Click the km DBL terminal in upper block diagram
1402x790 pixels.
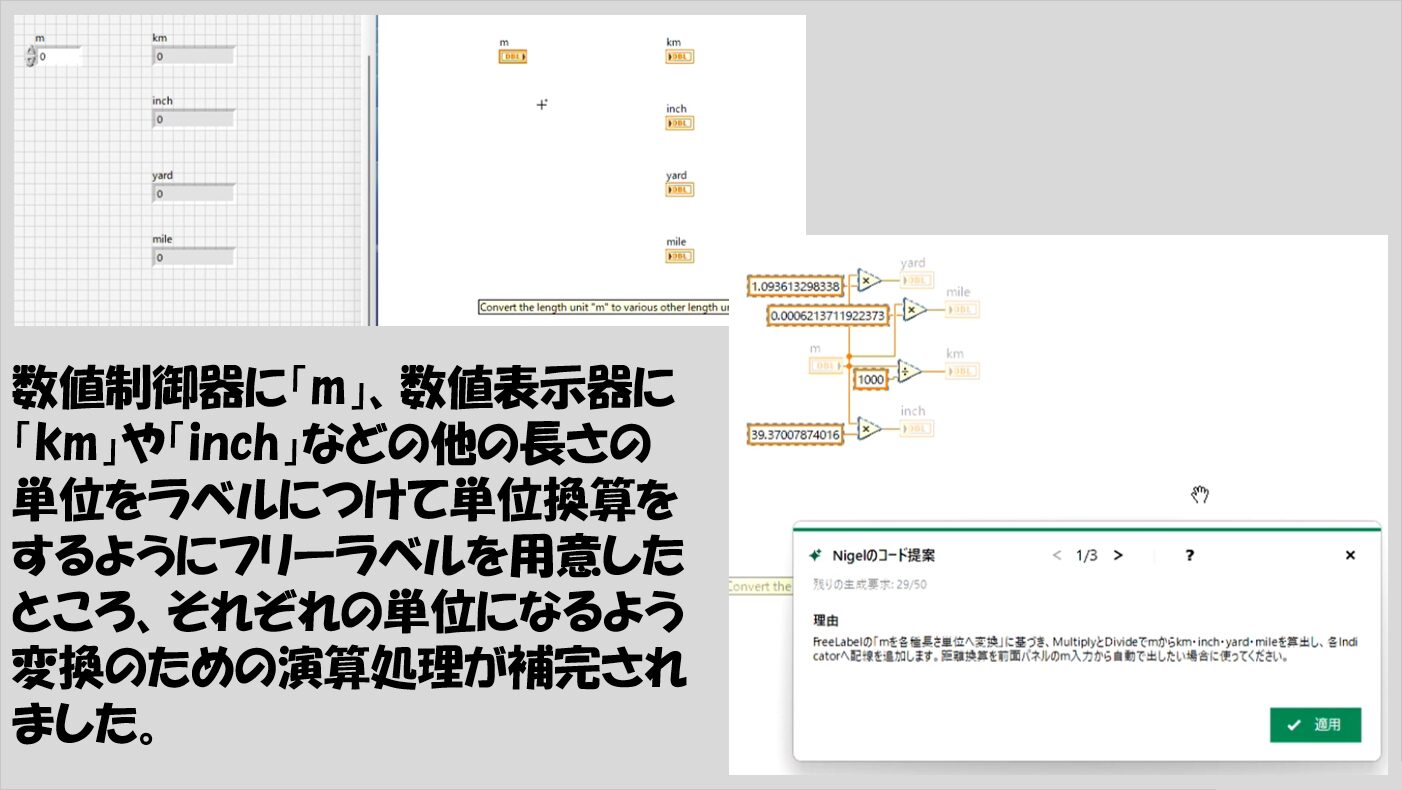679,57
